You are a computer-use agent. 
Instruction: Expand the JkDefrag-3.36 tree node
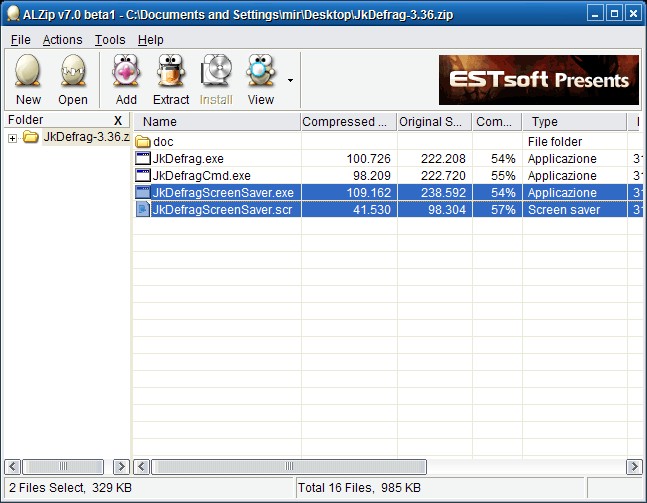tap(12, 138)
